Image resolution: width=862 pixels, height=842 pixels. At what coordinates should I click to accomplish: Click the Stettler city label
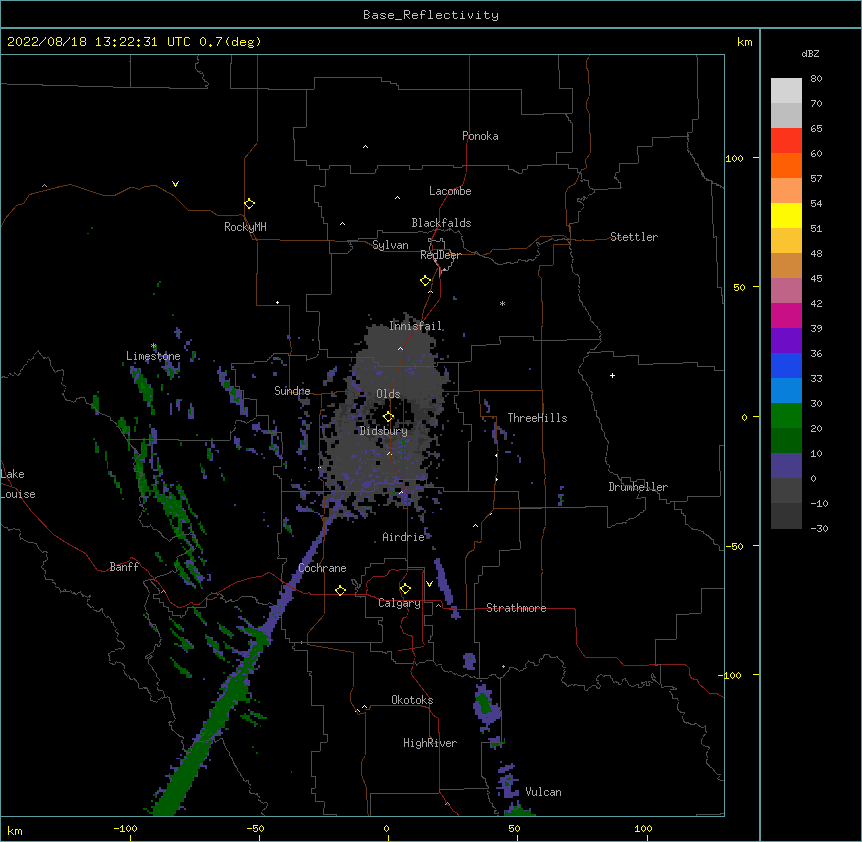(x=634, y=237)
